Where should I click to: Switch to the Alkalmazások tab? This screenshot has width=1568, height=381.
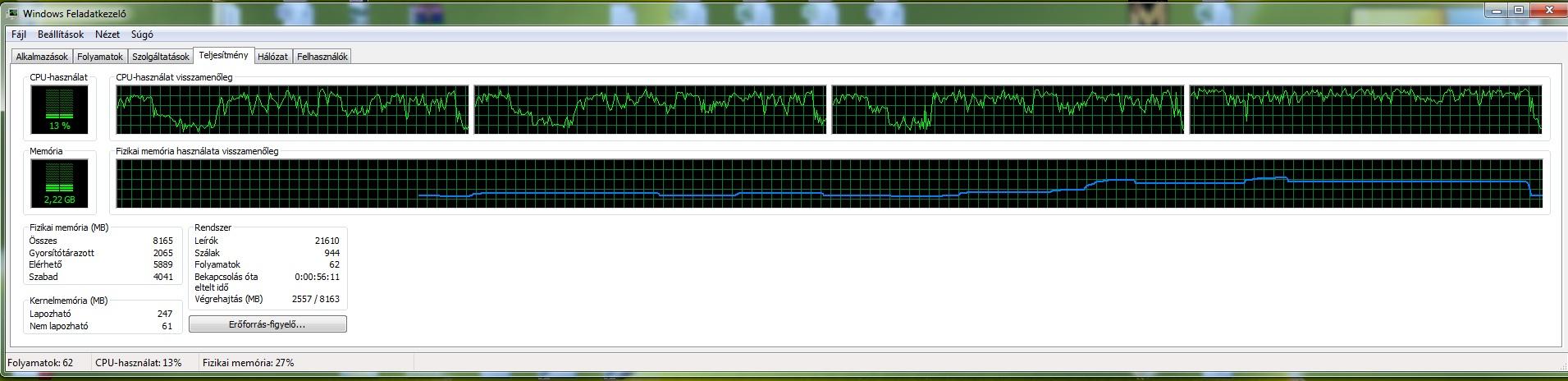click(42, 57)
